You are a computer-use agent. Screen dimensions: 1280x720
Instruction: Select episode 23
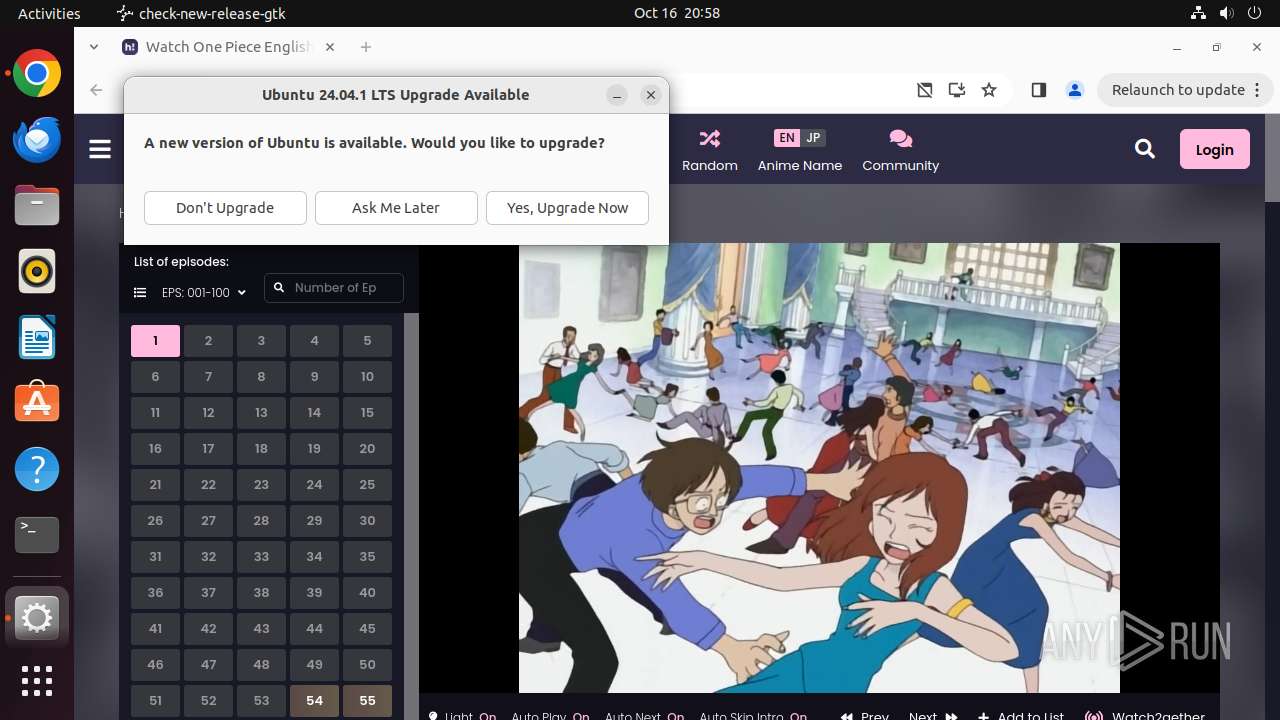coord(261,485)
